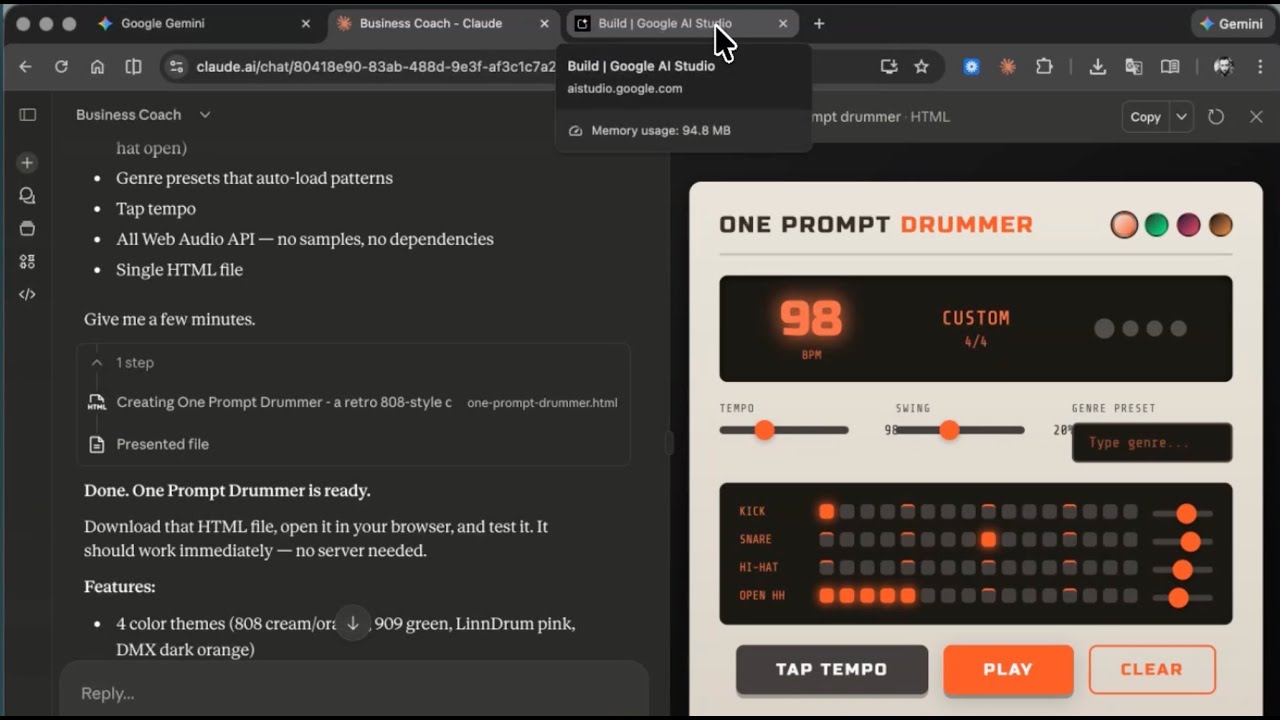Image resolution: width=1280 pixels, height=720 pixels.
Task: Open Artifacts in Claude sidebar
Action: click(x=27, y=261)
